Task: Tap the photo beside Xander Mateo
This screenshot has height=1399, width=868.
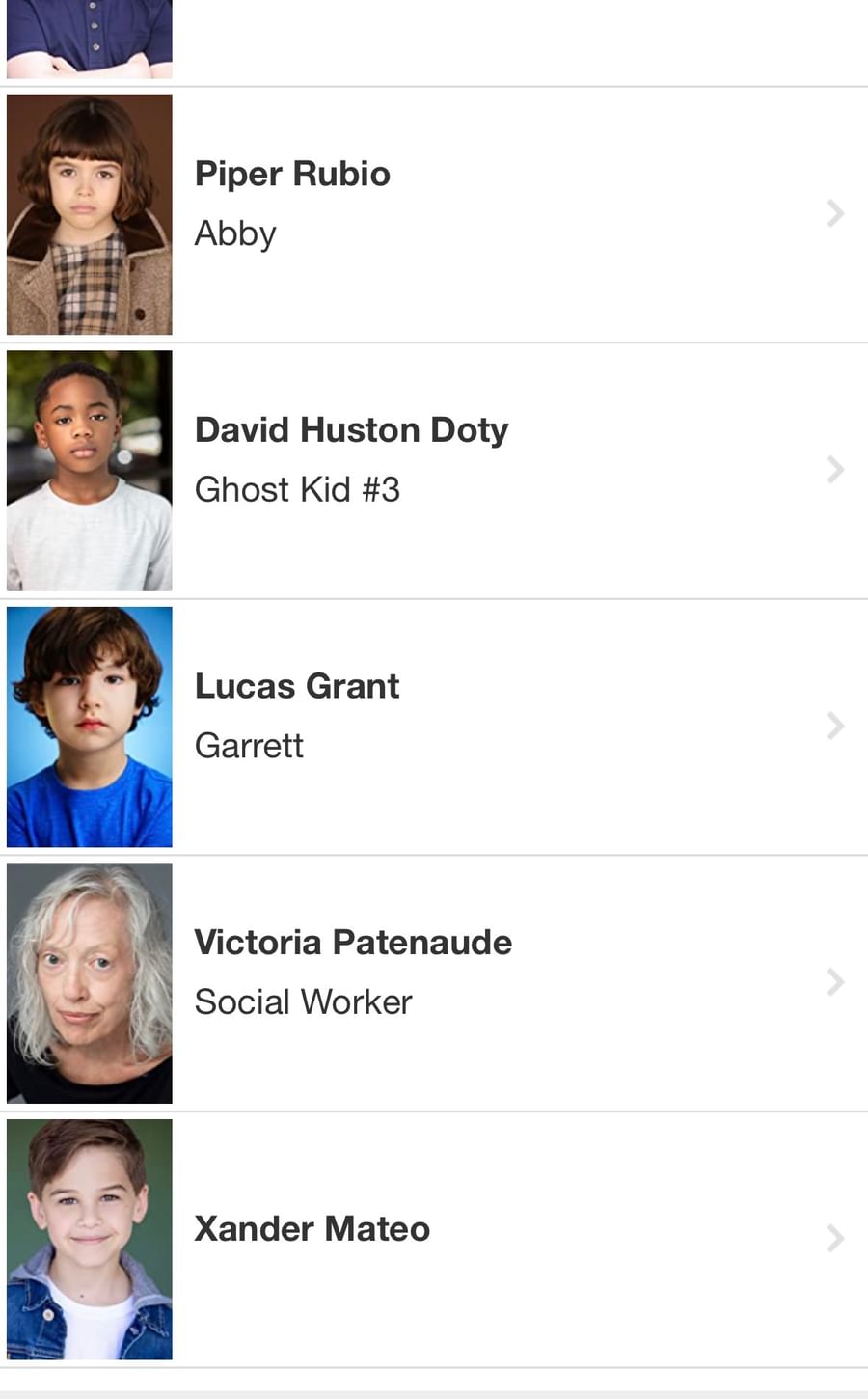Action: tap(90, 1239)
